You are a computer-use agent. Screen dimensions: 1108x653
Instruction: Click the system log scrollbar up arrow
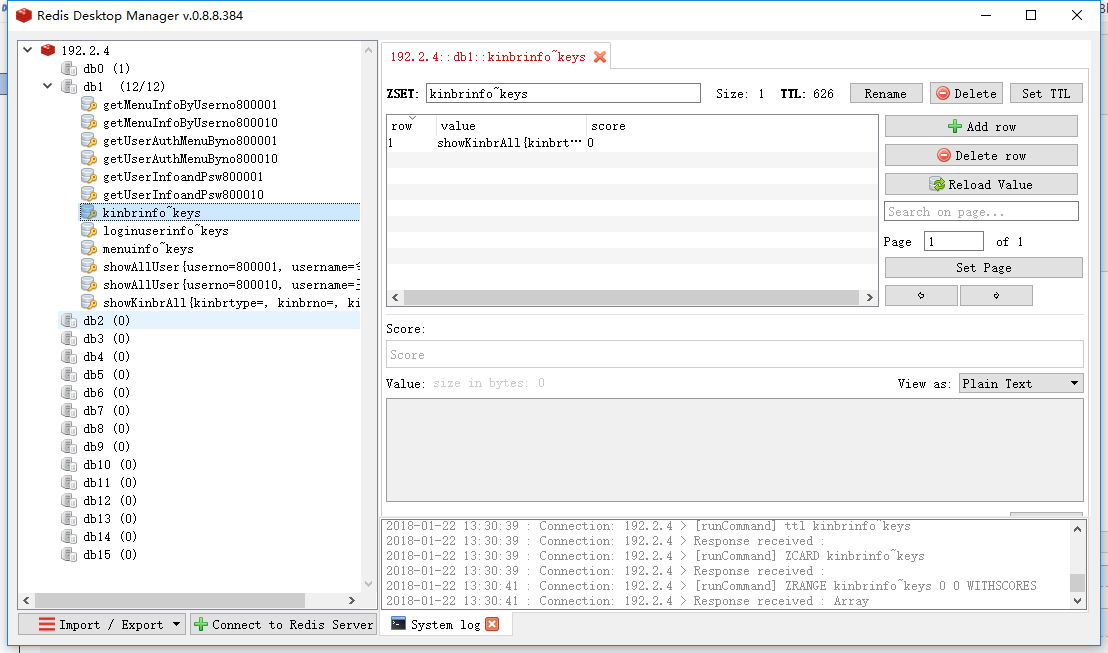click(x=1077, y=529)
